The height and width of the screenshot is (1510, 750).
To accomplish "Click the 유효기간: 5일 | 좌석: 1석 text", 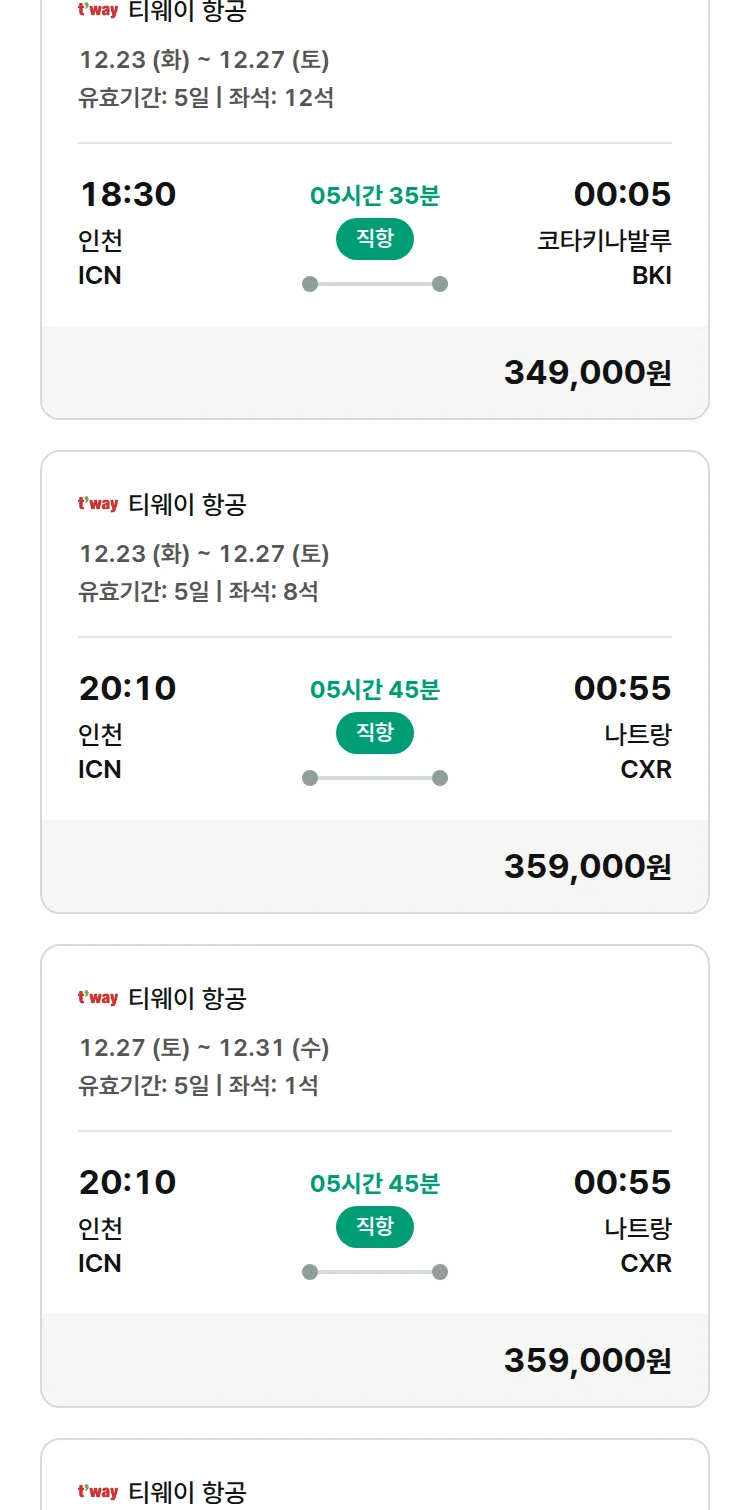I will [198, 1086].
